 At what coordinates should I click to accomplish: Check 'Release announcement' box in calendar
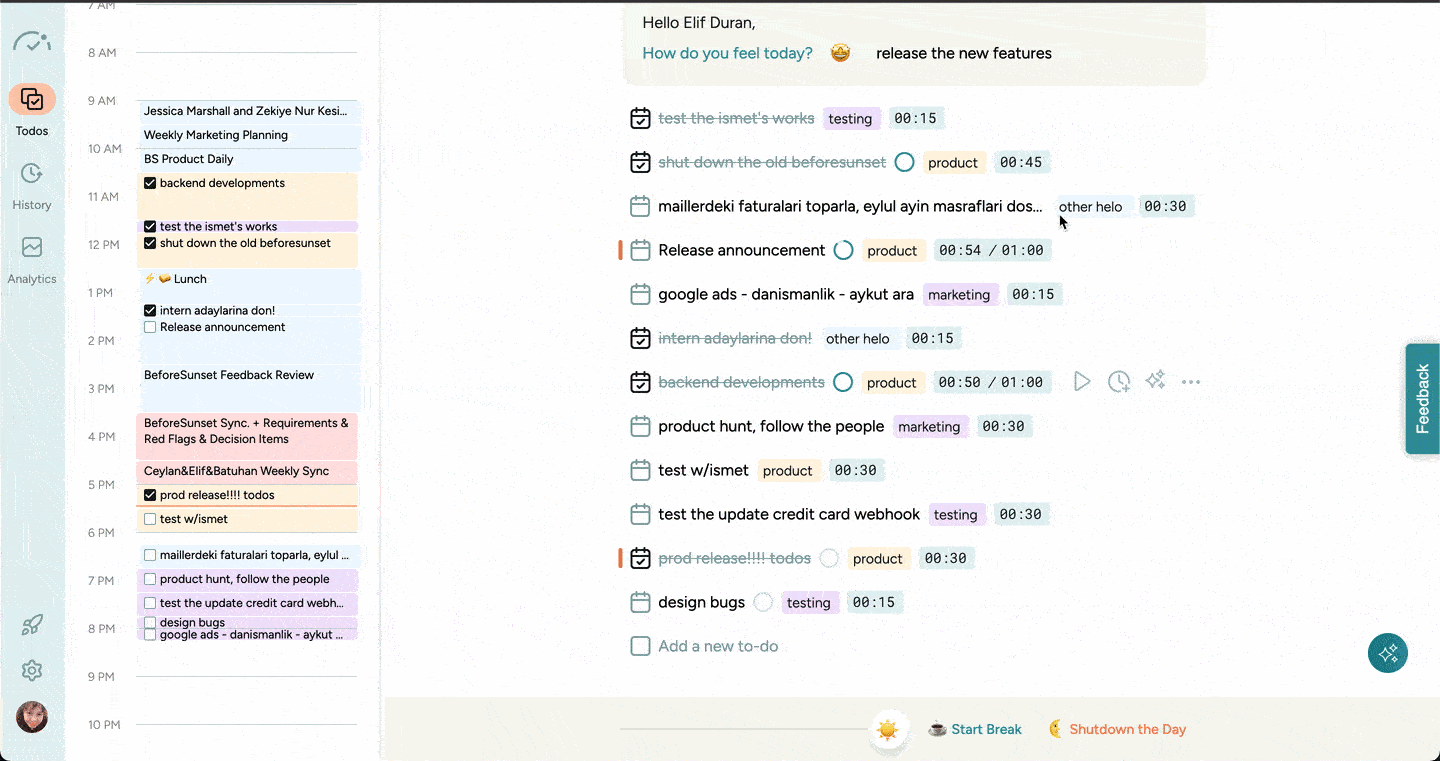click(x=150, y=327)
